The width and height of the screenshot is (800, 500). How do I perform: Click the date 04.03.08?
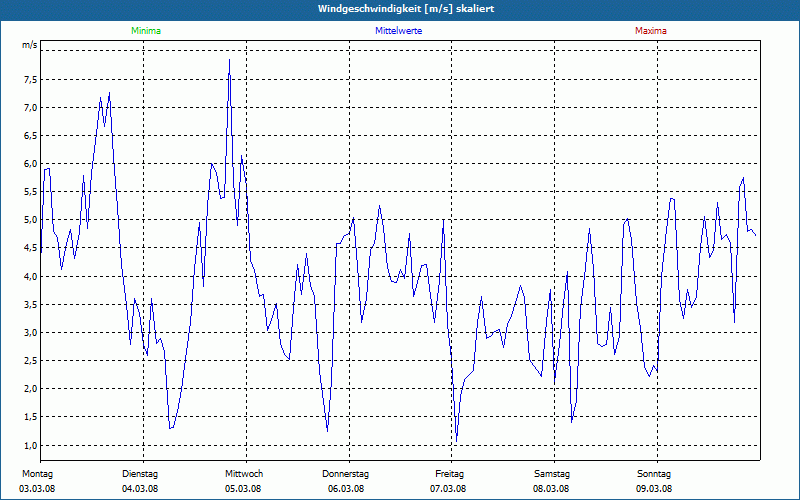tap(140, 489)
